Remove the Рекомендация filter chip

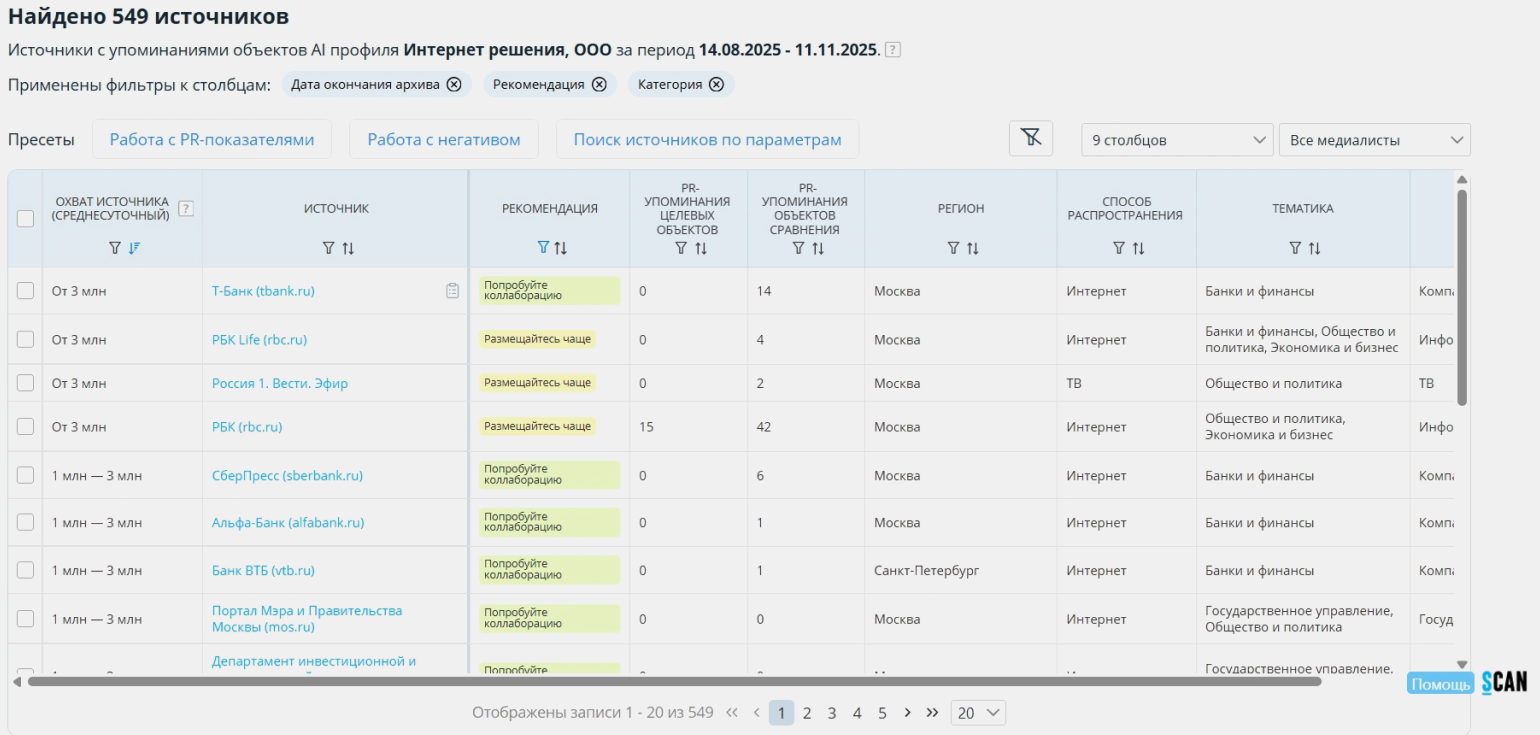pos(599,85)
